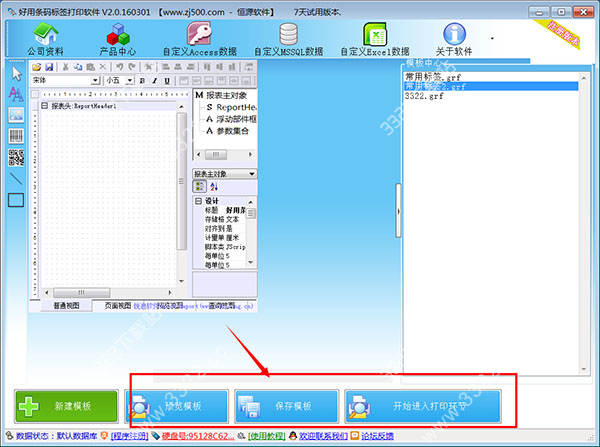Open 关于软件 info dialog
The width and height of the screenshot is (600, 447).
point(454,39)
